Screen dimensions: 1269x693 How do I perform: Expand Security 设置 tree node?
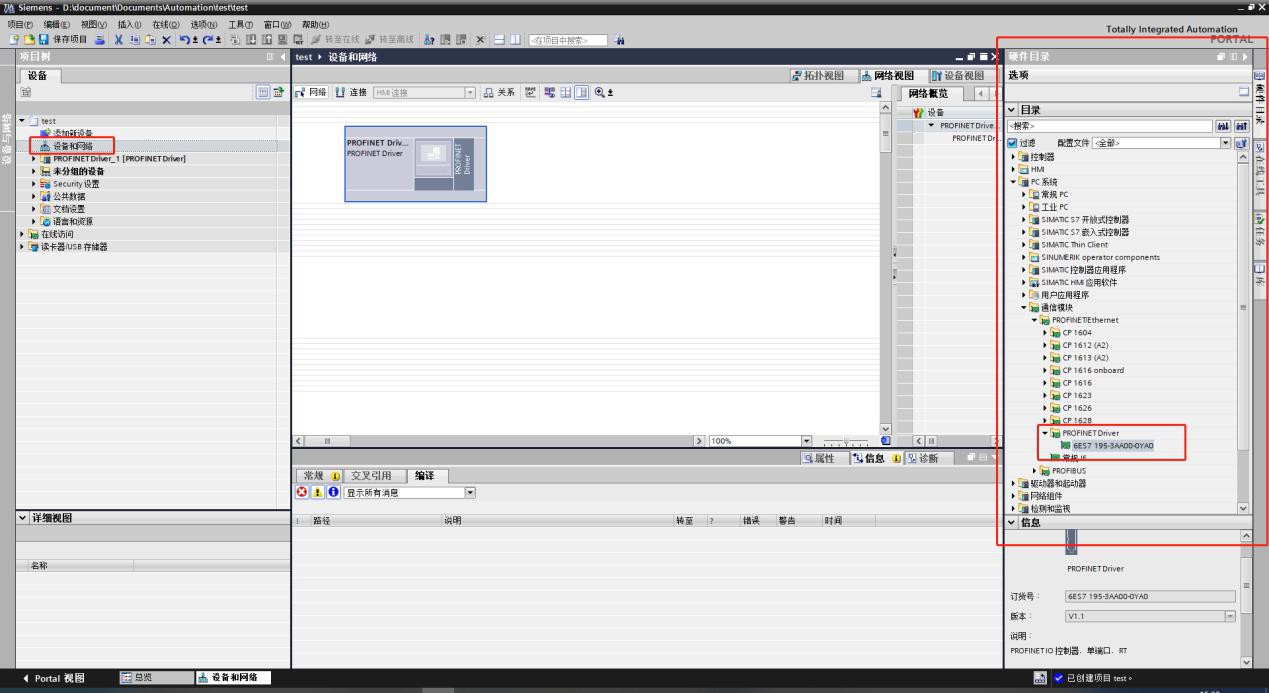point(35,184)
